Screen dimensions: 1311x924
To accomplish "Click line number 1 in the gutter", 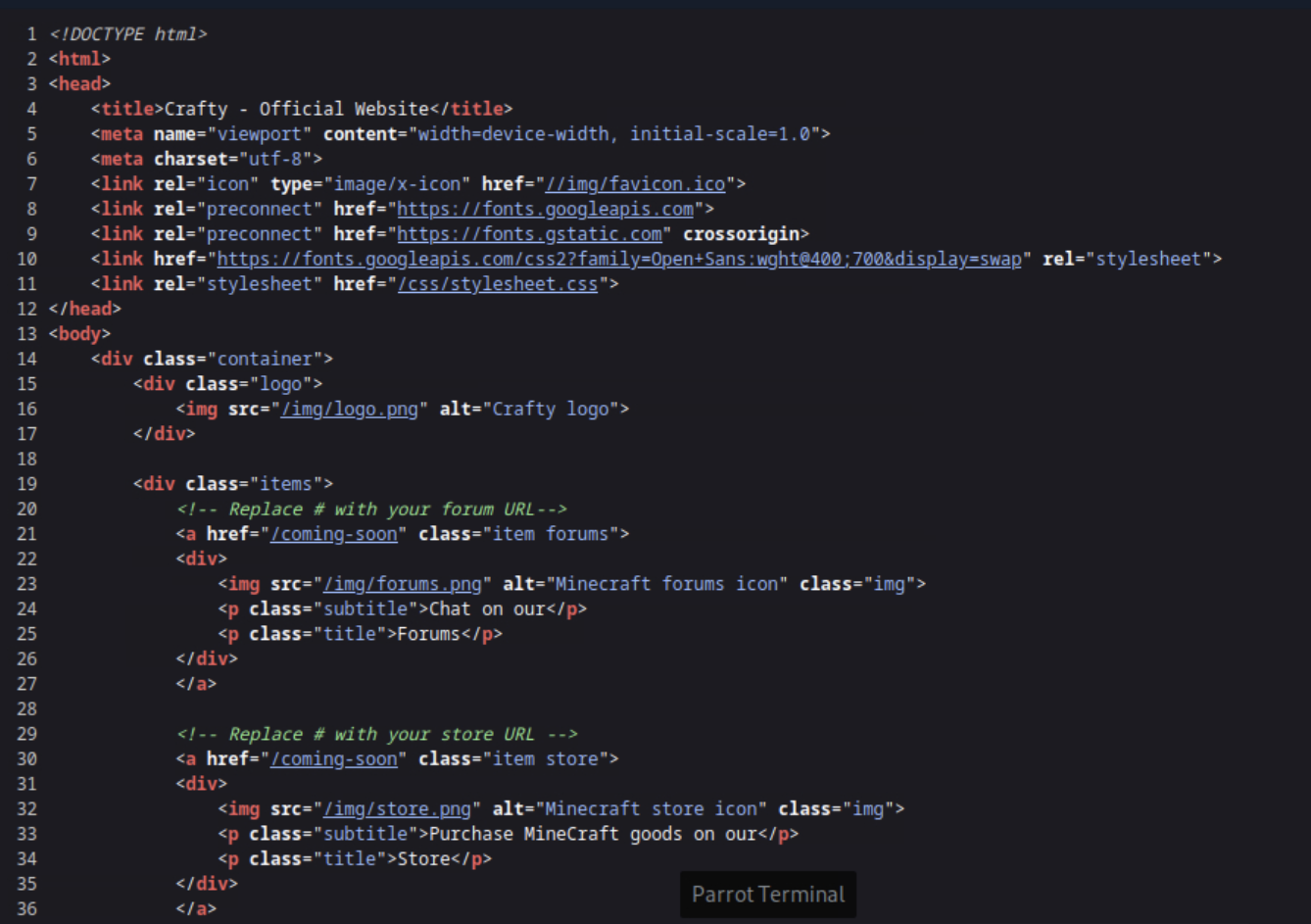I will pyautogui.click(x=31, y=34).
